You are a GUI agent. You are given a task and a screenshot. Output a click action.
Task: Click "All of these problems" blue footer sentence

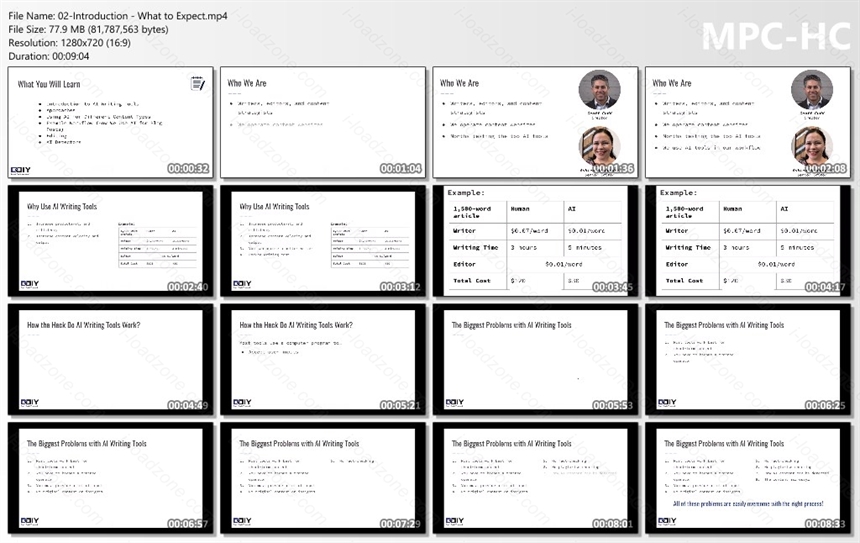coord(748,504)
